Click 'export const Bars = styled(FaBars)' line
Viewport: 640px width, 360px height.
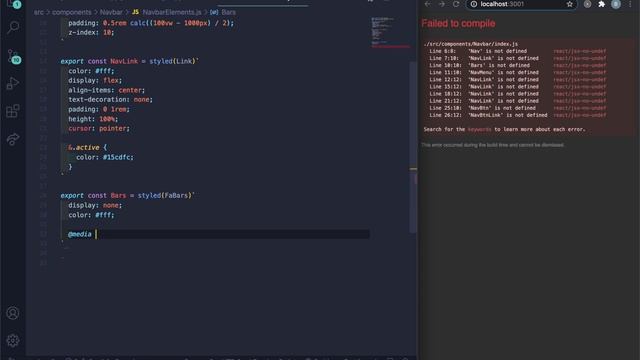(x=128, y=196)
